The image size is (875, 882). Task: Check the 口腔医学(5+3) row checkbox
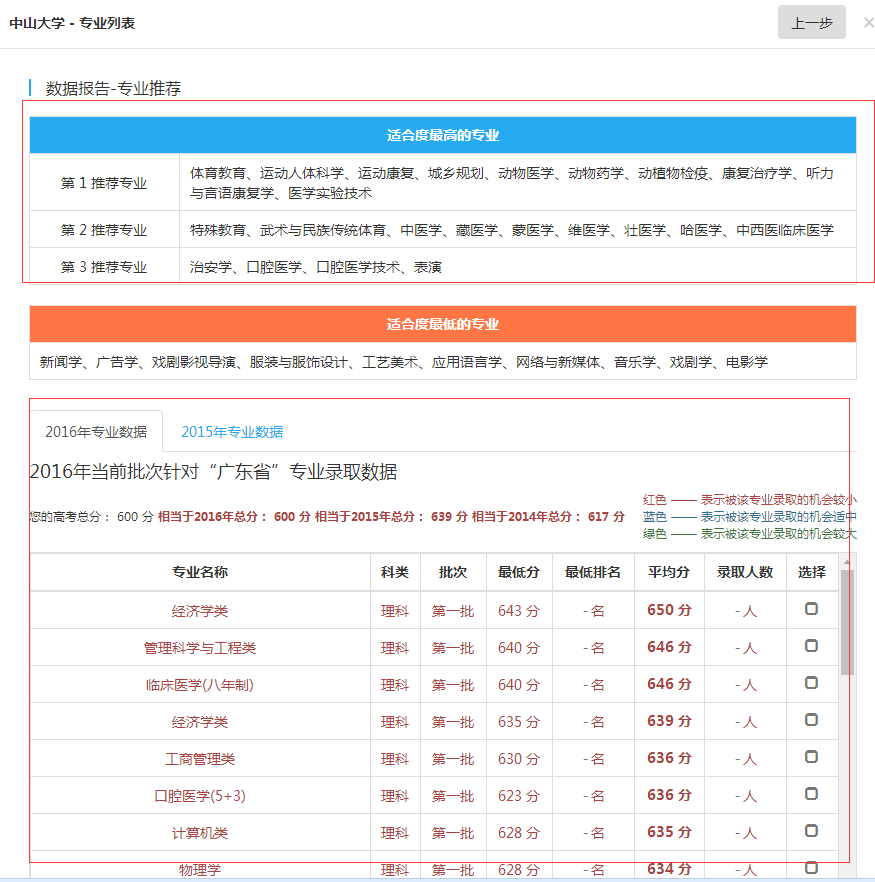[811, 794]
